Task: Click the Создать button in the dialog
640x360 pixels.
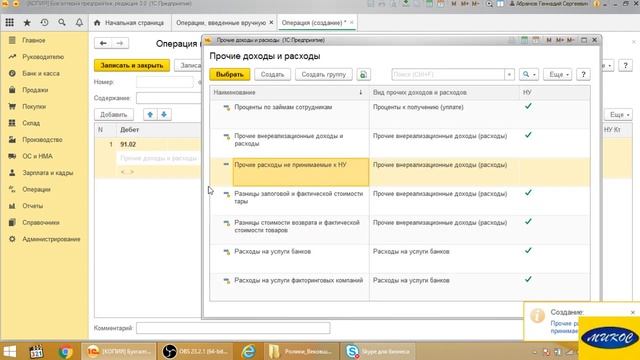Action: pyautogui.click(x=272, y=75)
